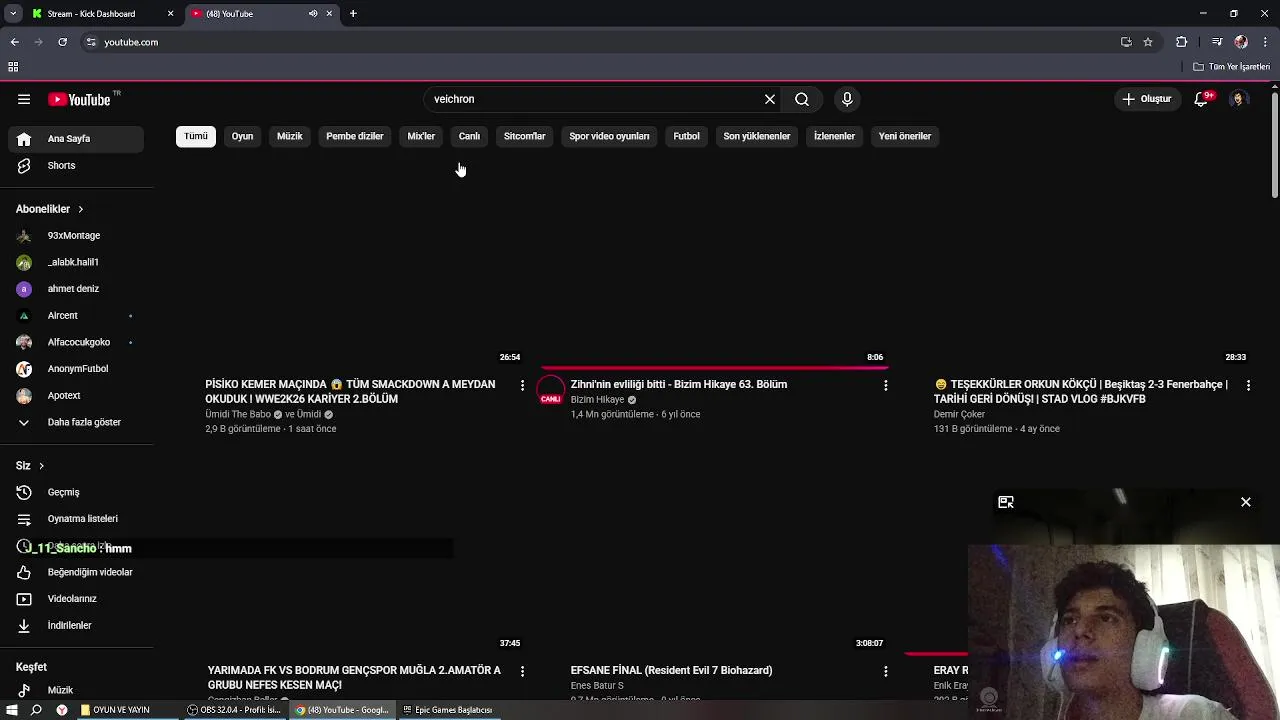Select the Tümü filter chip

click(196, 136)
